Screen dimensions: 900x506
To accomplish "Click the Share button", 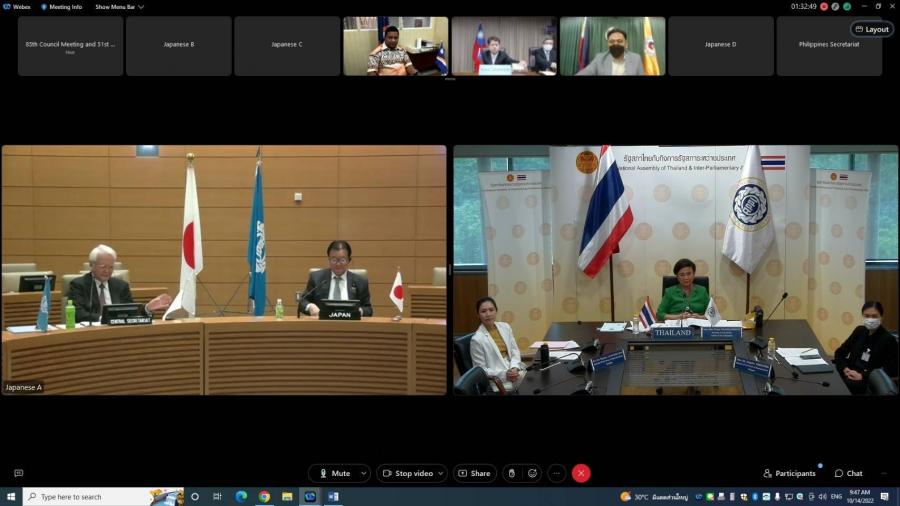I will 475,473.
